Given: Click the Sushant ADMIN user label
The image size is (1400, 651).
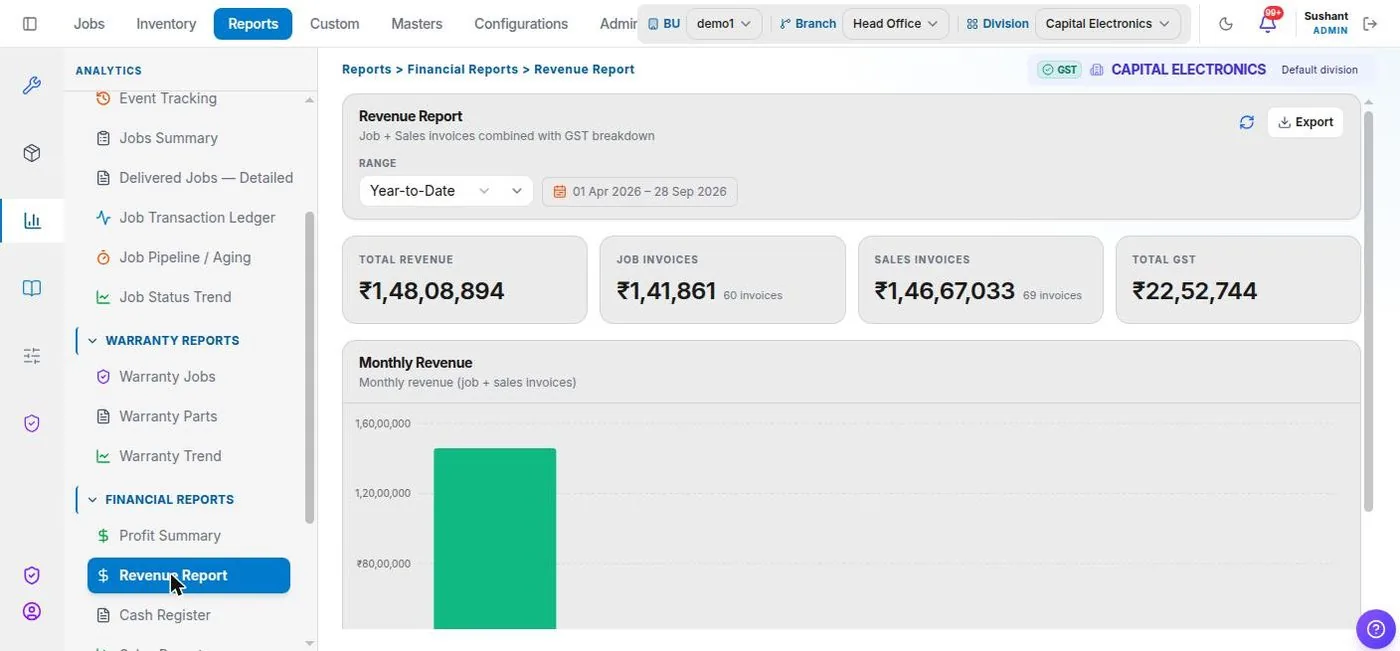Looking at the screenshot, I should click(x=1326, y=23).
